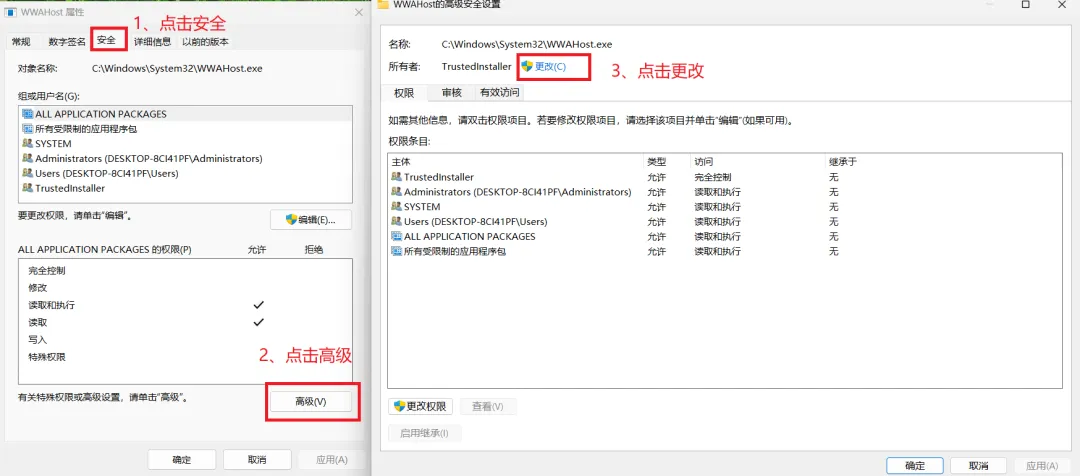
Task: Open the 常规 tab in WWAHost properties
Action: click(21, 42)
